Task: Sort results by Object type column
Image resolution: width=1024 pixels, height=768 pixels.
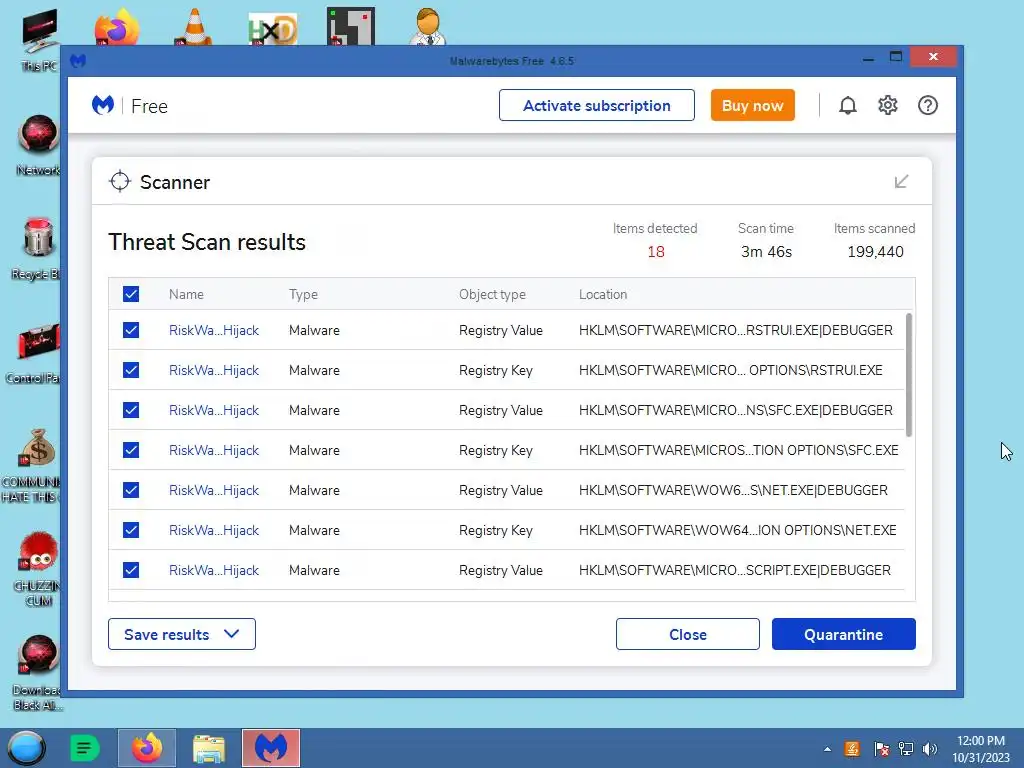Action: 492,295
